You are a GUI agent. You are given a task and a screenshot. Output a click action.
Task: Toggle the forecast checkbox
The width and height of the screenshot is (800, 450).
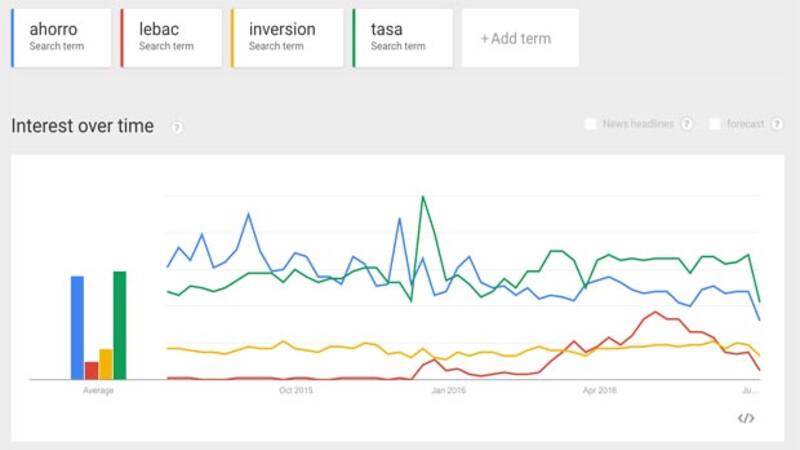715,124
